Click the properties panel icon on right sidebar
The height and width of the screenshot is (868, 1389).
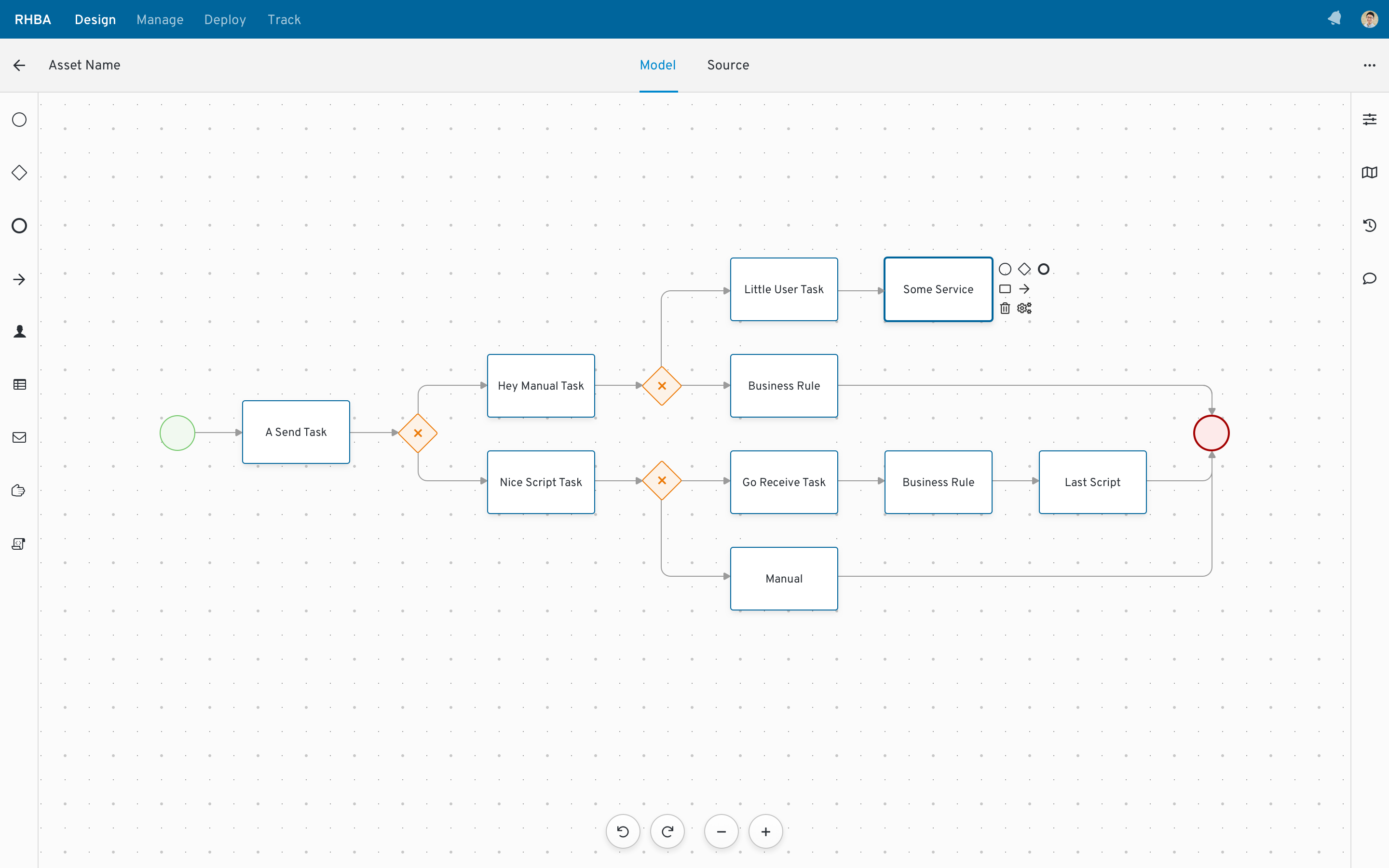[1369, 119]
